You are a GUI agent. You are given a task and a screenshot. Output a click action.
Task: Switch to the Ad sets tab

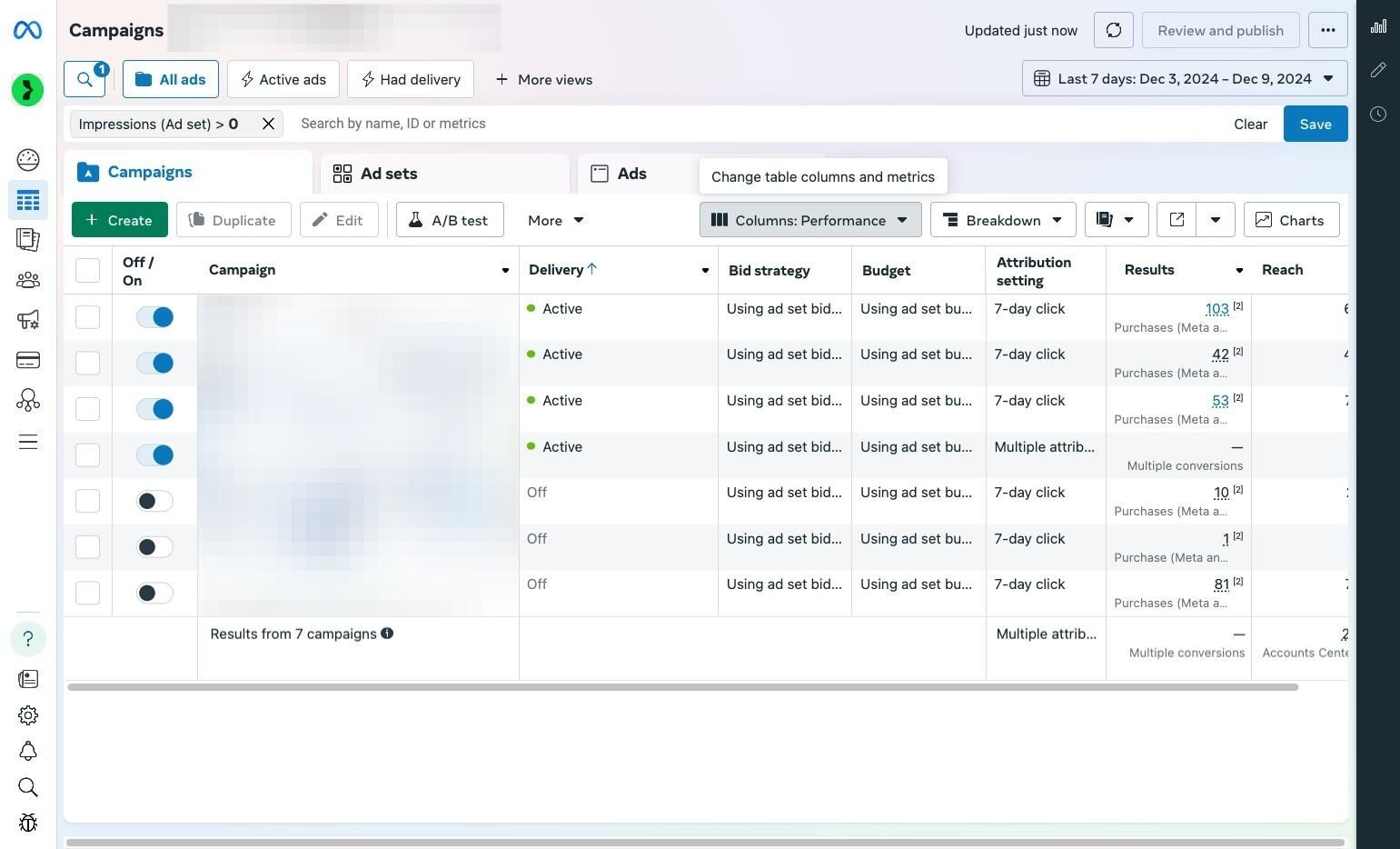pos(445,174)
